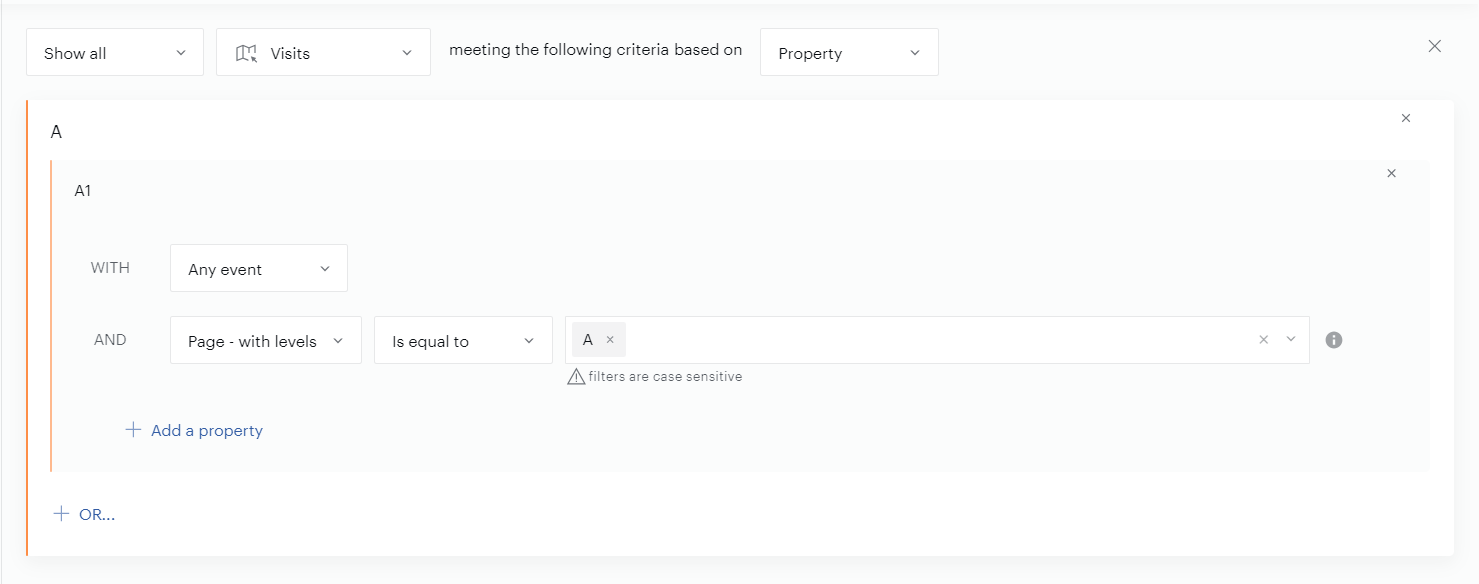Click the case sensitive warning triangle icon

(x=576, y=377)
